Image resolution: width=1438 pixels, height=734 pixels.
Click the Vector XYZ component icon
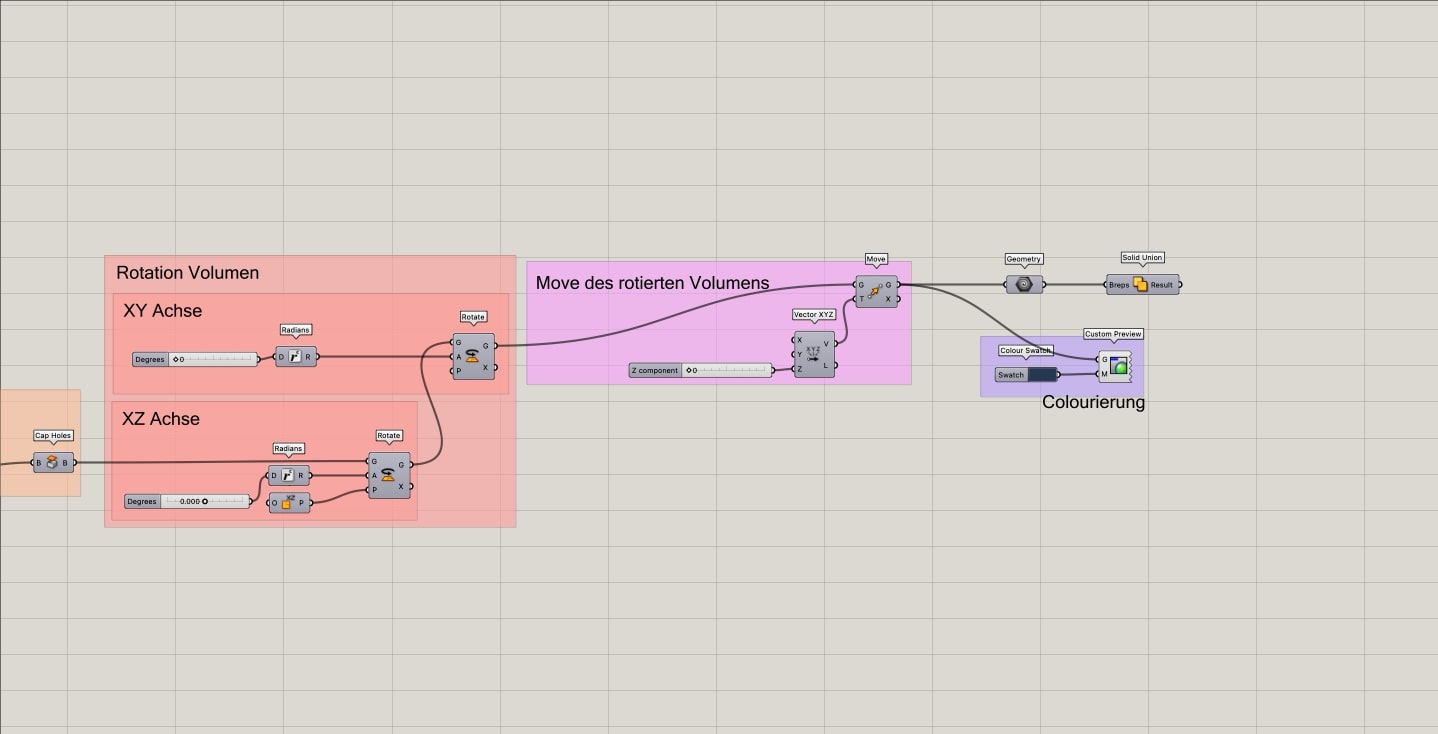[813, 354]
